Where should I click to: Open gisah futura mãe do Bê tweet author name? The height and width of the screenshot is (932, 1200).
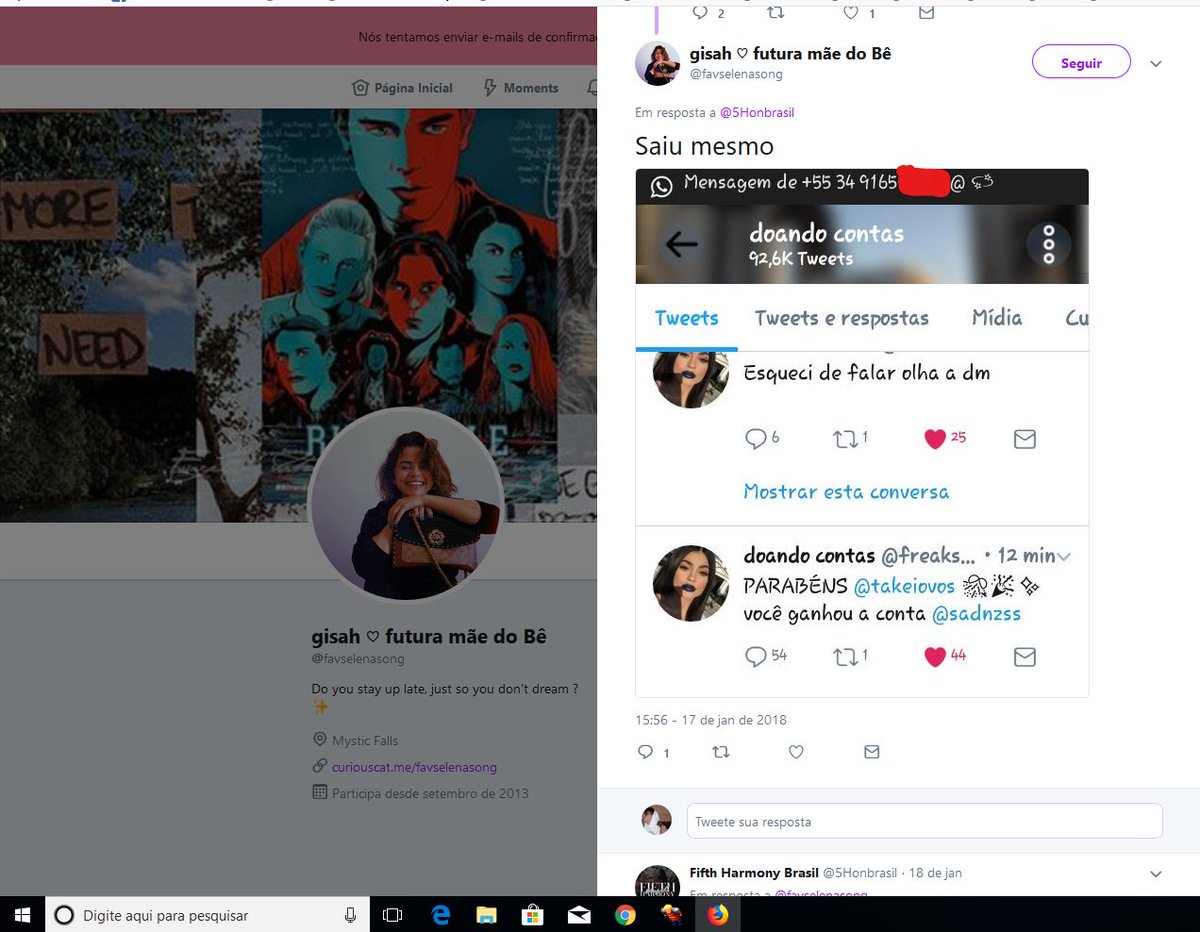click(x=790, y=53)
